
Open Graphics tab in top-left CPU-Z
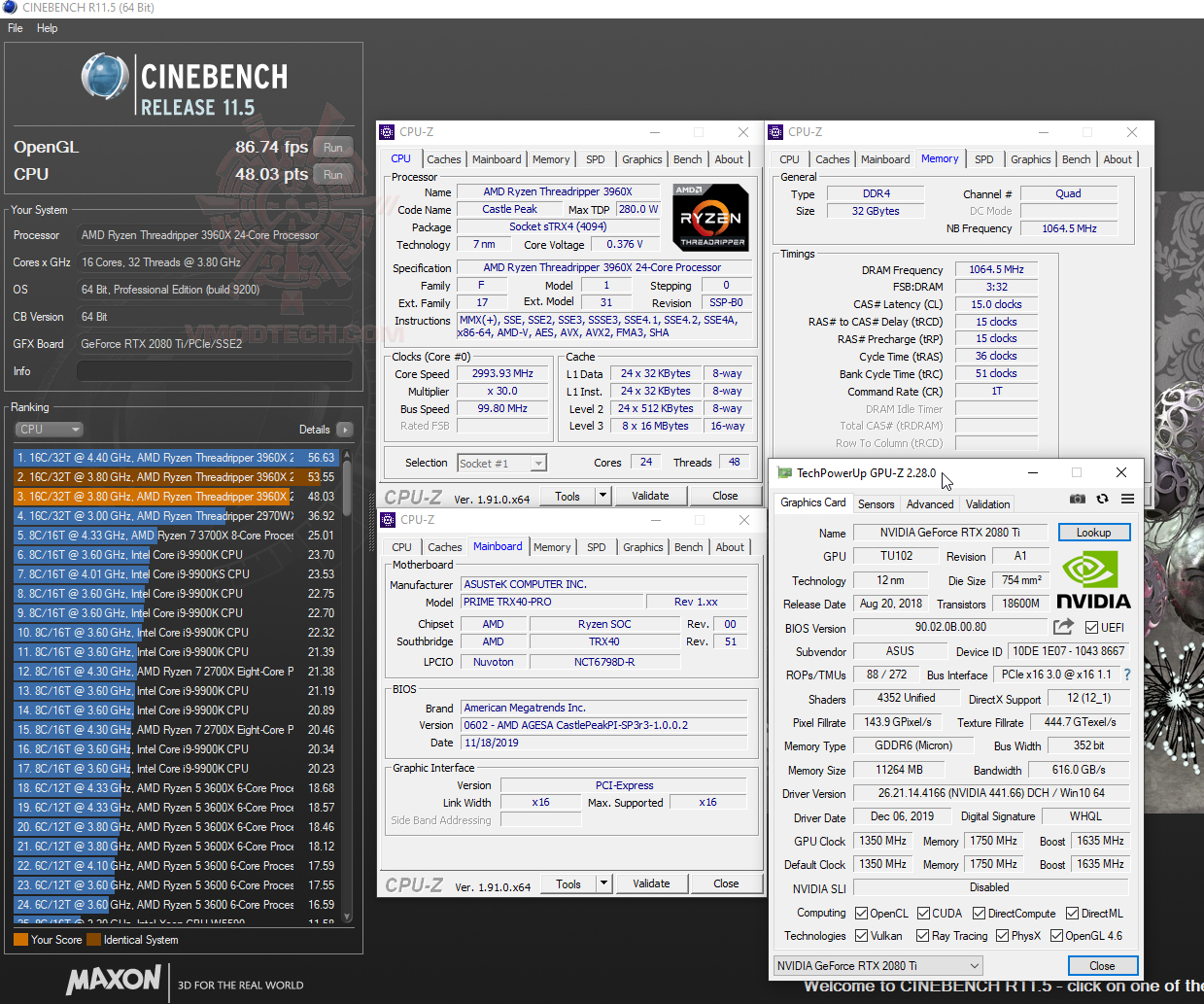point(642,159)
